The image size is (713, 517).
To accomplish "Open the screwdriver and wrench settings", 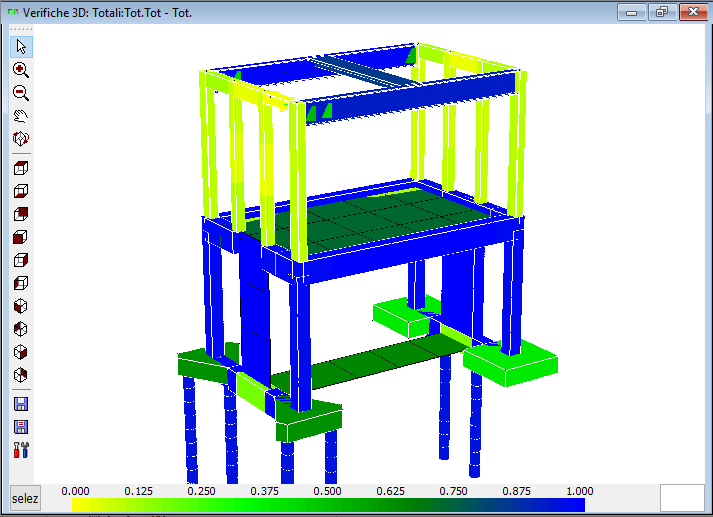I will (x=21, y=450).
